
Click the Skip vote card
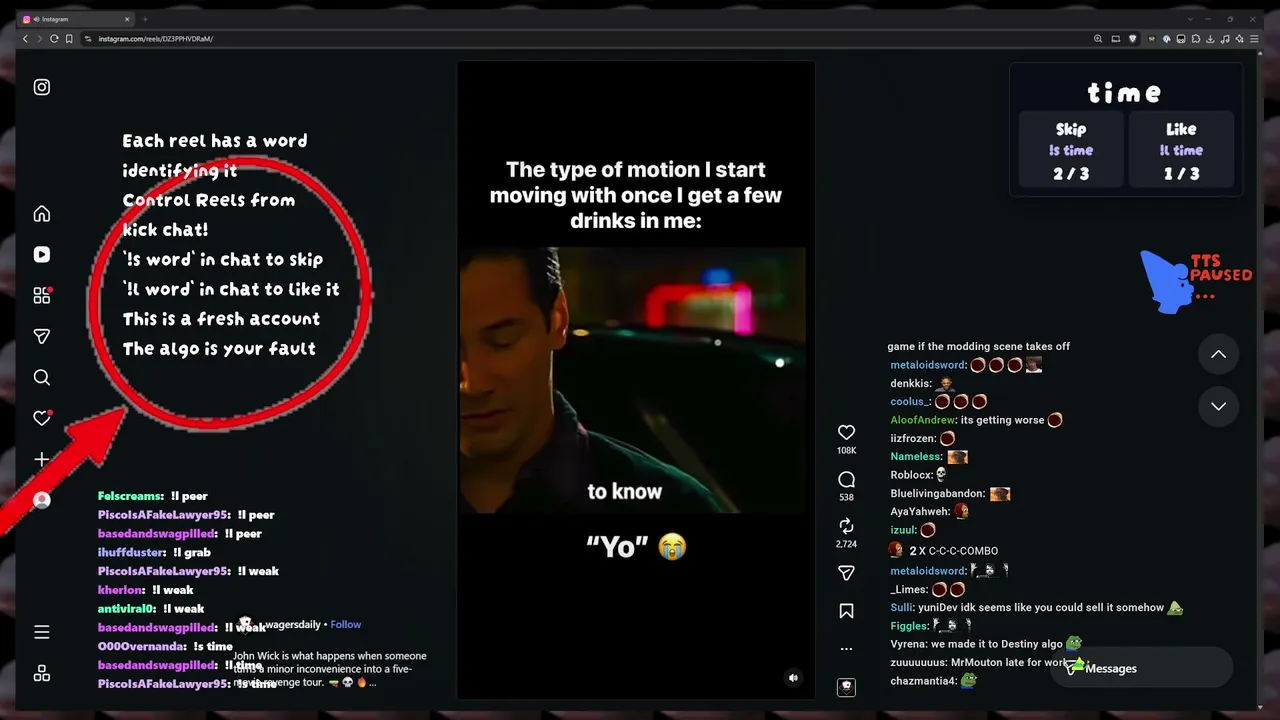coord(1070,150)
